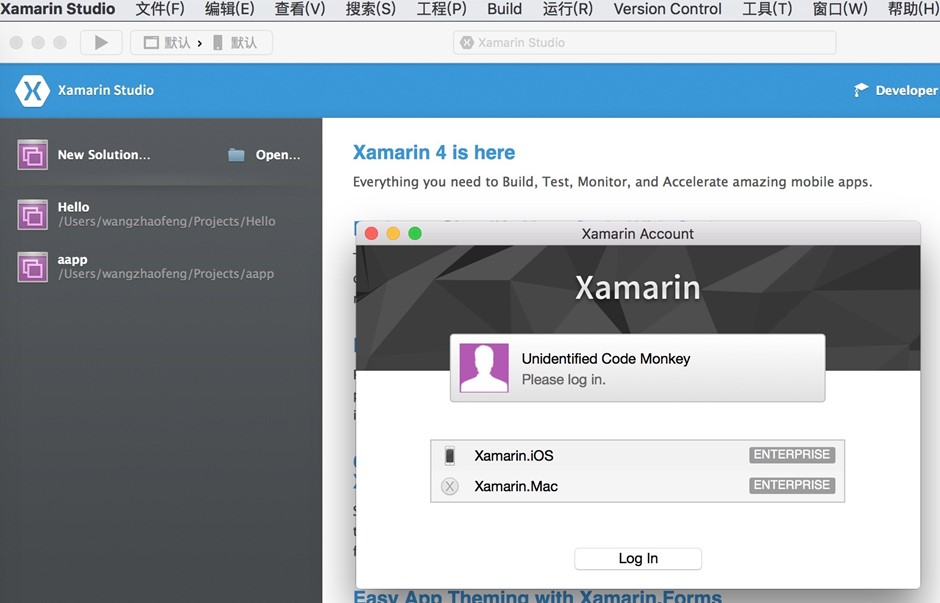This screenshot has height=603, width=940.
Task: Open the 工具(T) menu
Action: pos(767,9)
